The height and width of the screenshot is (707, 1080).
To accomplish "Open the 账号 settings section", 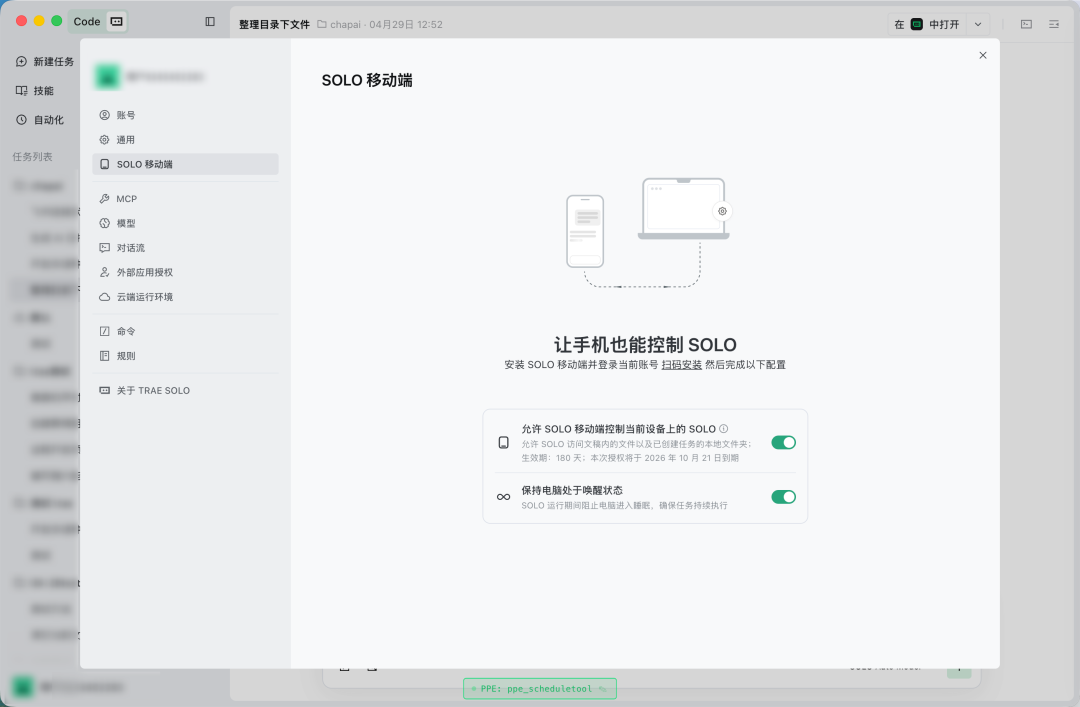I will 185,115.
